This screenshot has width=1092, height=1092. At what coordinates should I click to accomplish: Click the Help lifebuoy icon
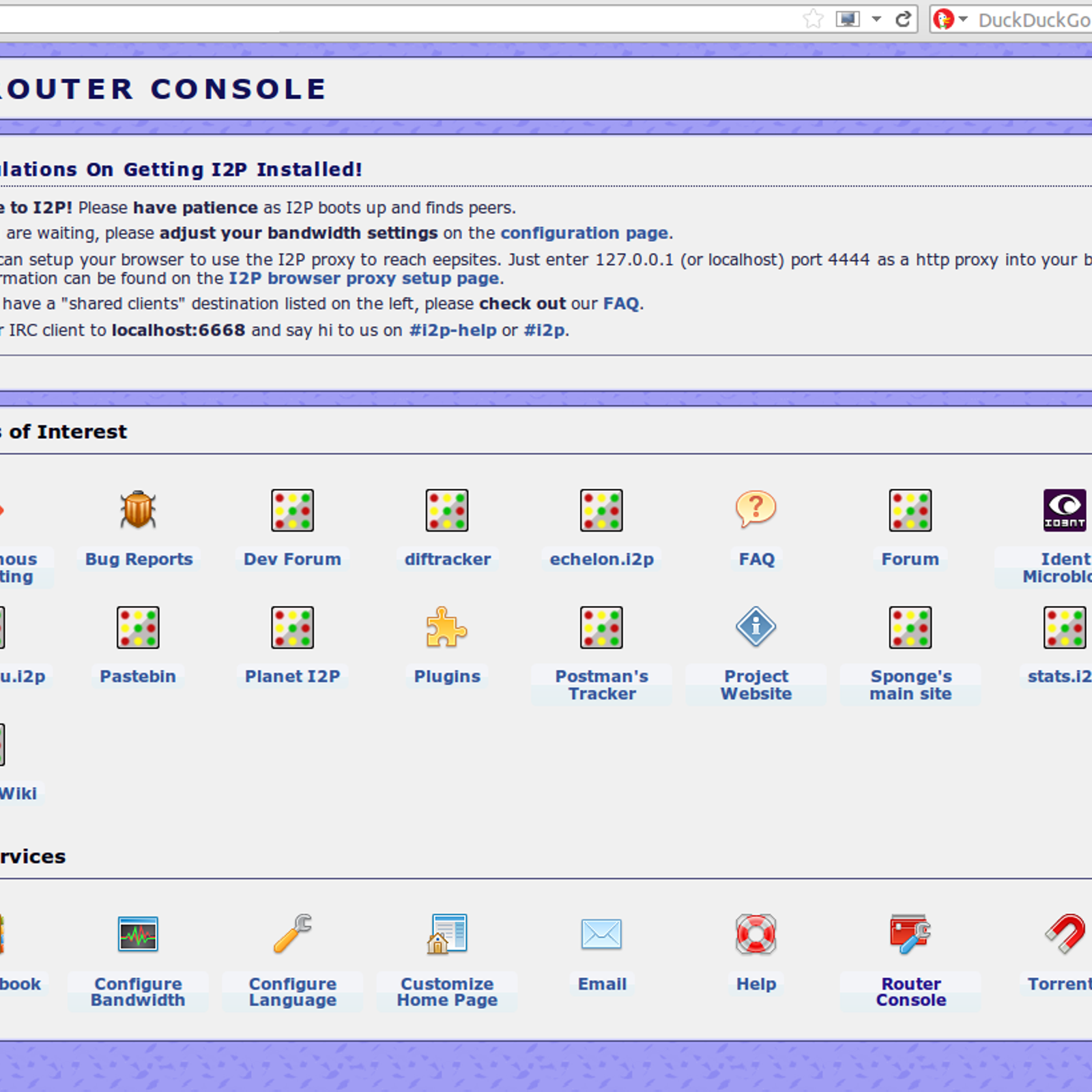(x=756, y=934)
